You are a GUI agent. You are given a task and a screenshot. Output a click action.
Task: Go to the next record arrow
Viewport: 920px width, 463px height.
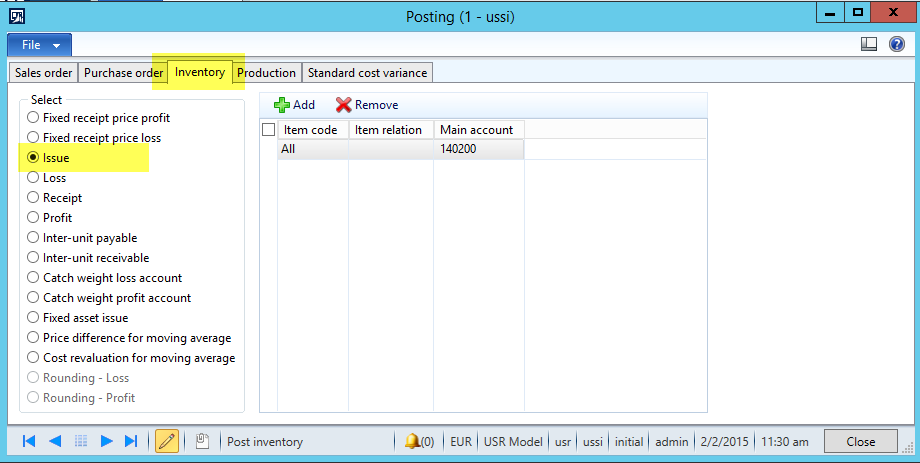coord(106,441)
